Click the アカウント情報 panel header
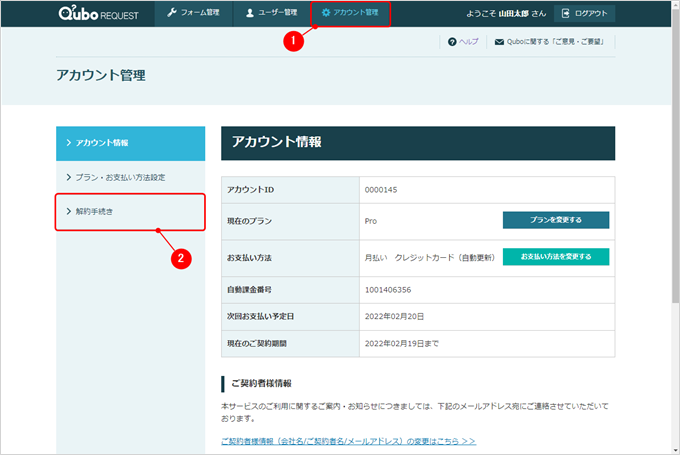680x455 pixels. click(x=418, y=143)
